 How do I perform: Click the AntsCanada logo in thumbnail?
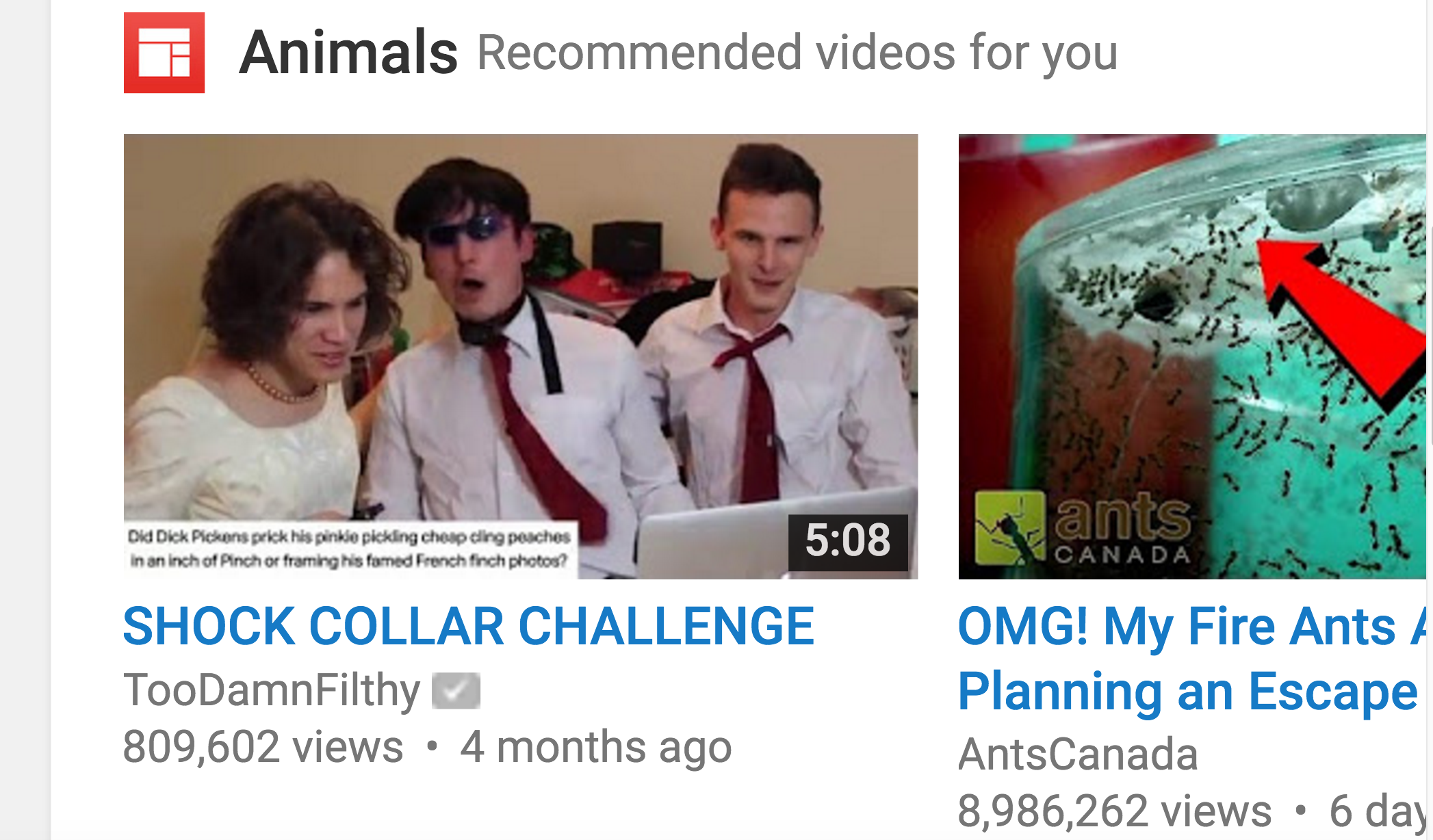point(1083,528)
